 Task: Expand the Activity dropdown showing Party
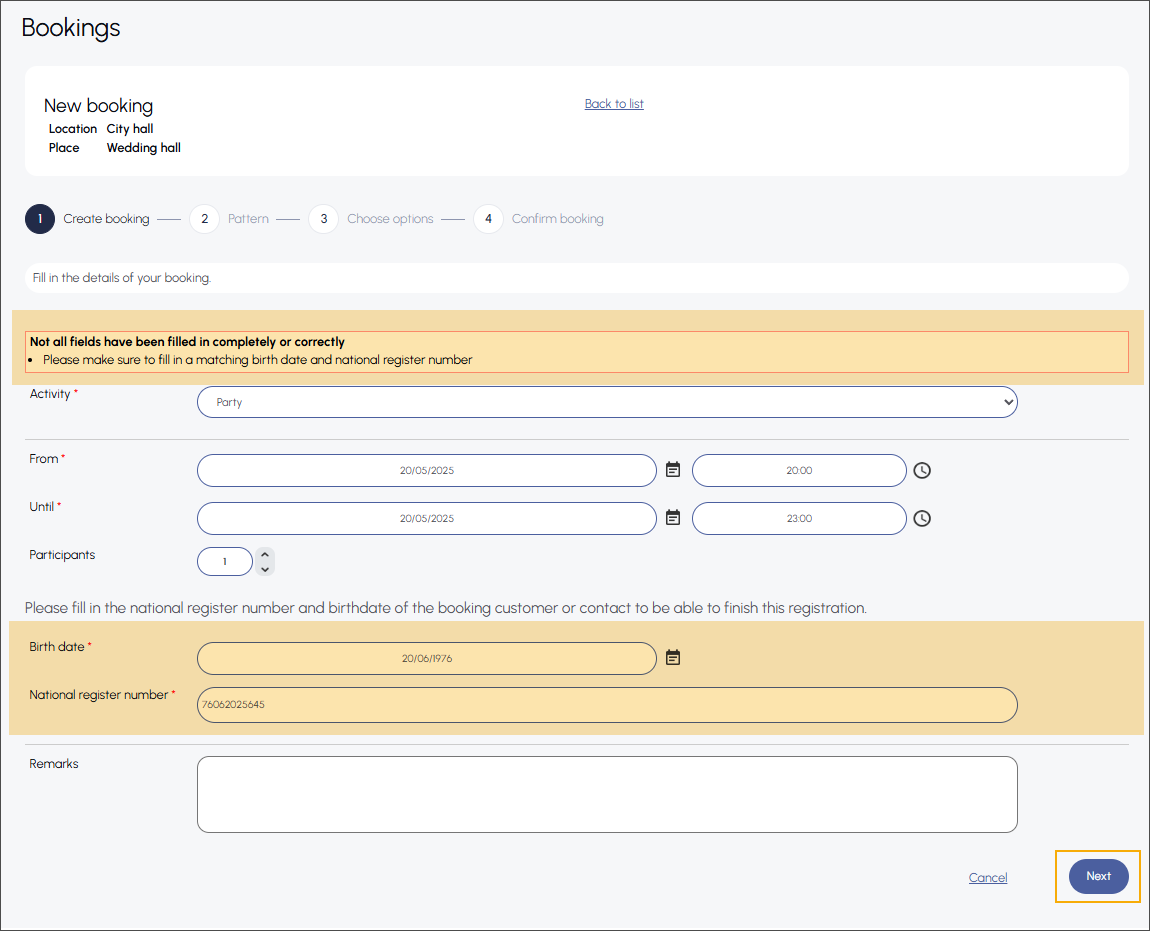pyautogui.click(x=607, y=402)
